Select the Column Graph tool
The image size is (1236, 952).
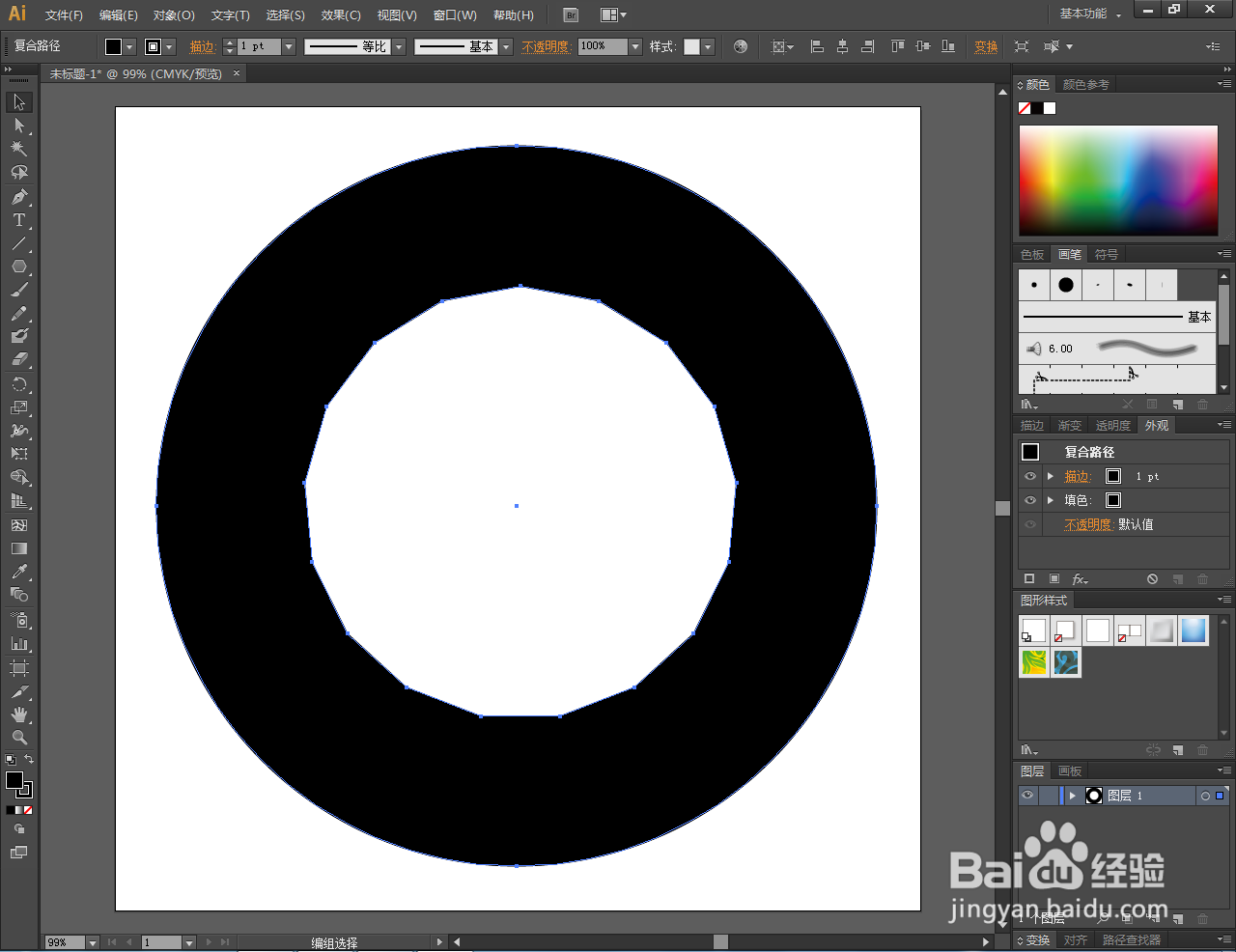18,643
